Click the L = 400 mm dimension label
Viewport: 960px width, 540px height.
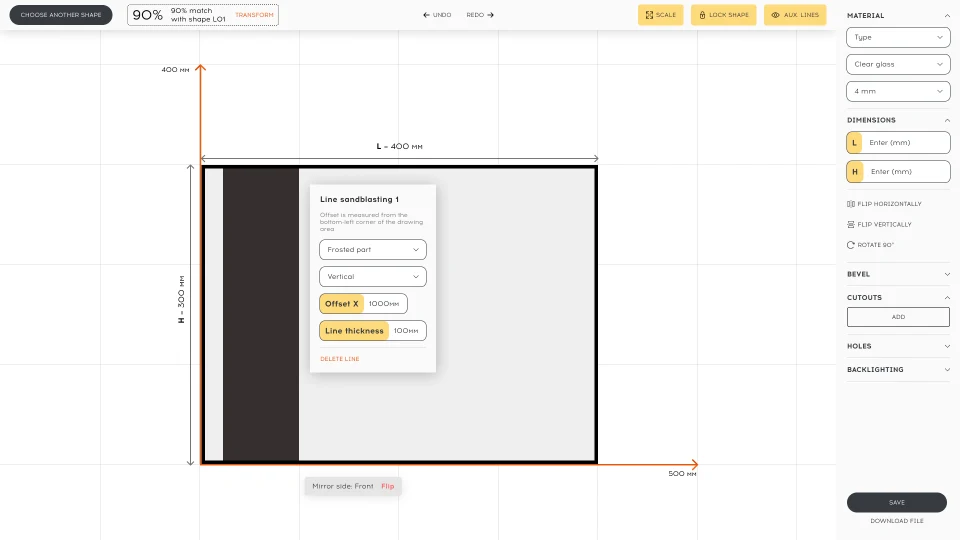(399, 146)
